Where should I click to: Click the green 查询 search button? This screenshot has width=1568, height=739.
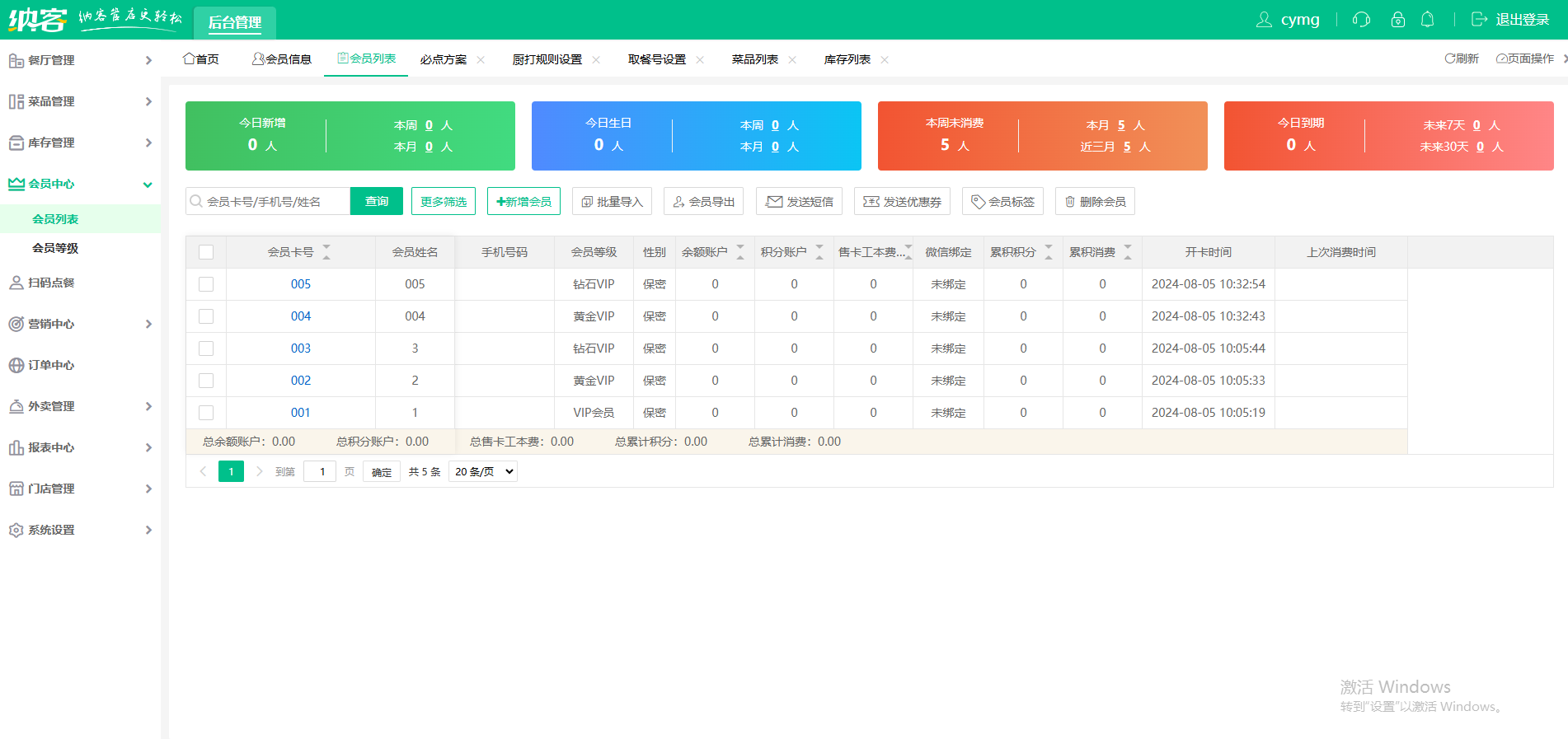point(377,202)
